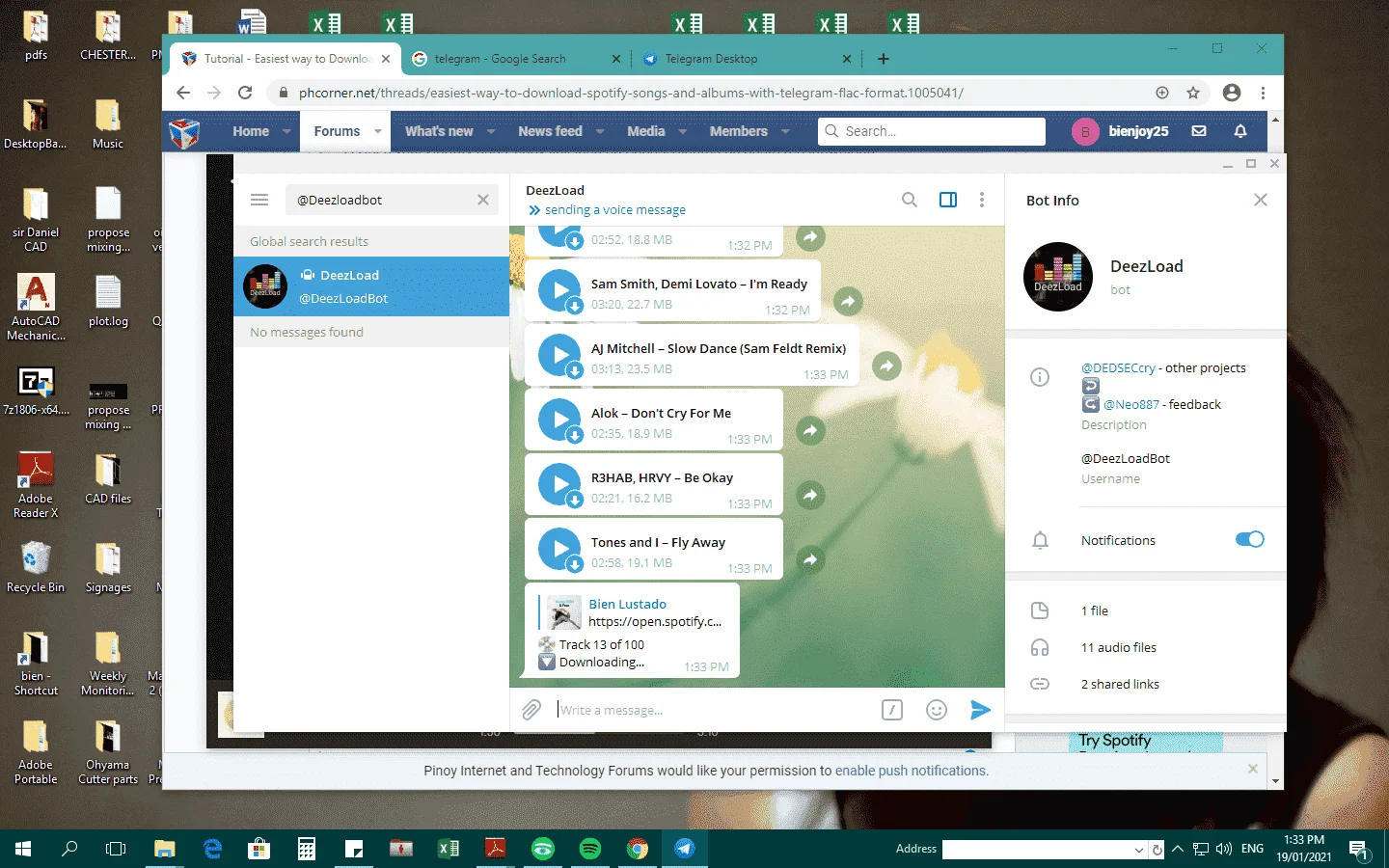Open the forum alerts bell icon
This screenshot has width=1389, height=868.
point(1240,131)
